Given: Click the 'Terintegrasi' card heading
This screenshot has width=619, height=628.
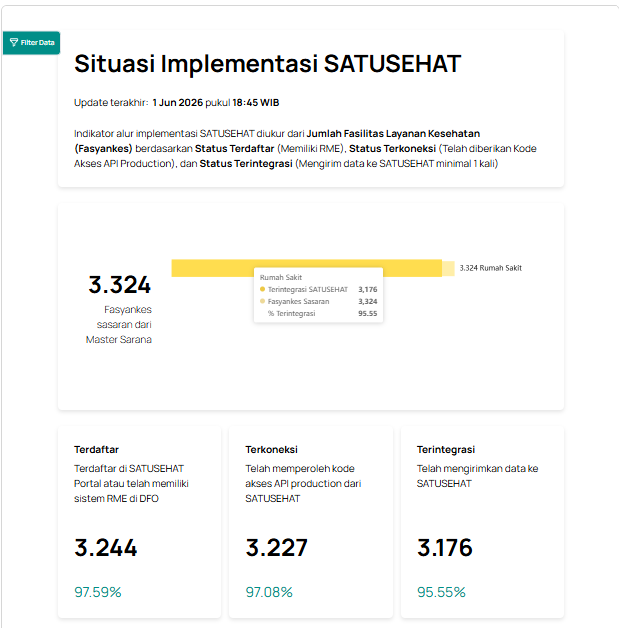Looking at the screenshot, I should pos(446,449).
